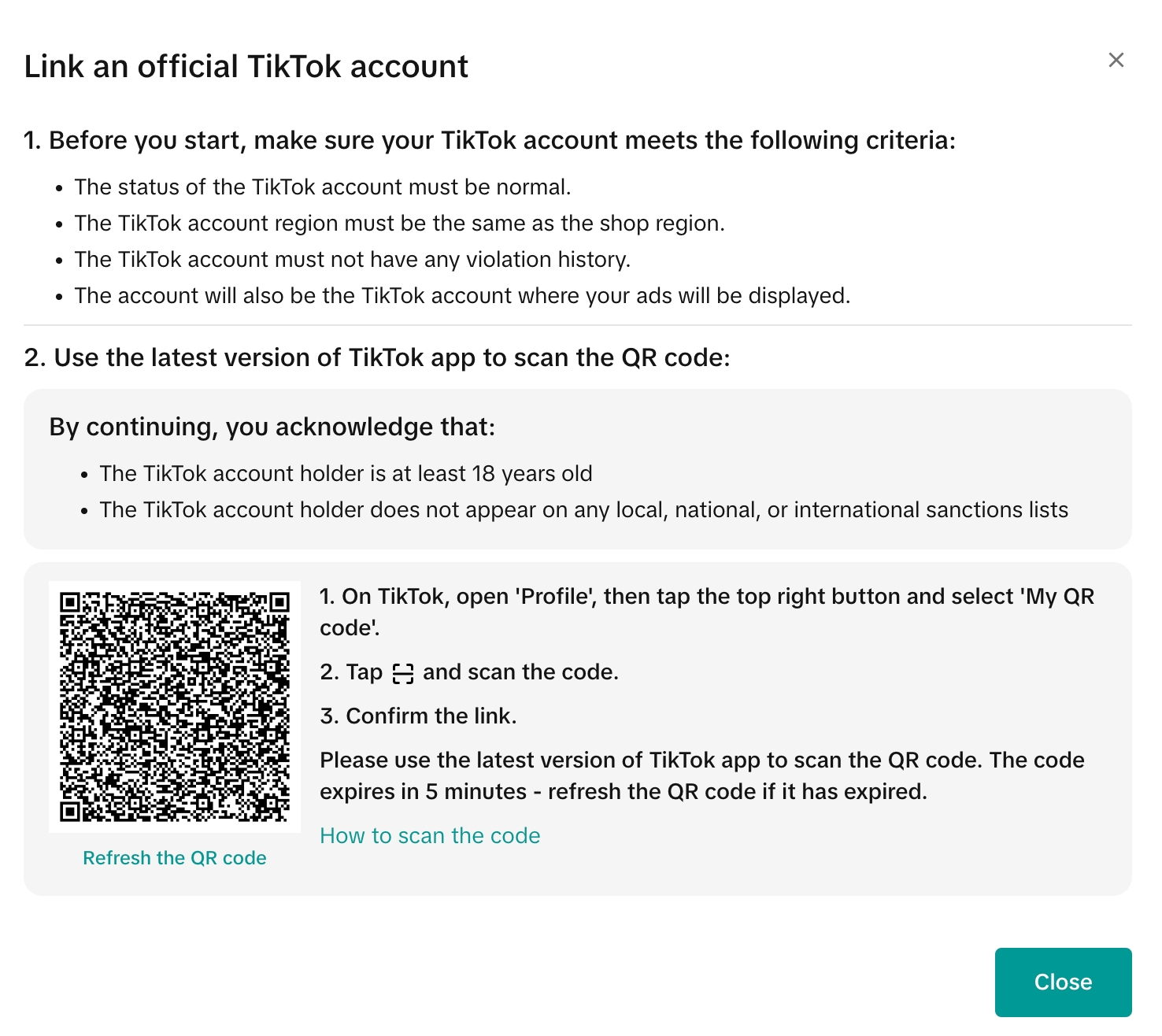1162x1036 pixels.
Task: Click the scan icon in step 2
Action: click(403, 673)
